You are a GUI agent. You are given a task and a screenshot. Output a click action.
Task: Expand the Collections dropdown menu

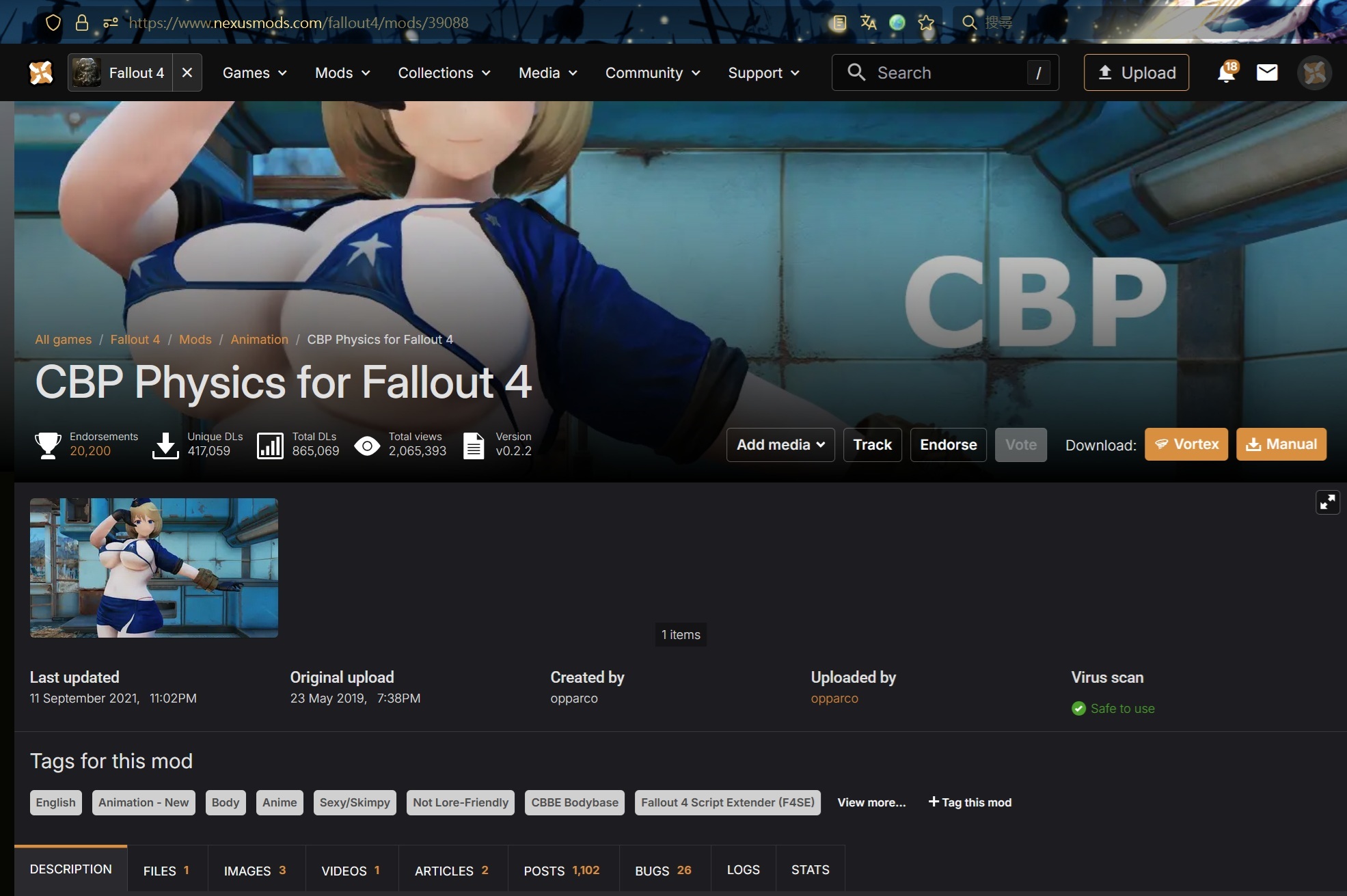(444, 72)
